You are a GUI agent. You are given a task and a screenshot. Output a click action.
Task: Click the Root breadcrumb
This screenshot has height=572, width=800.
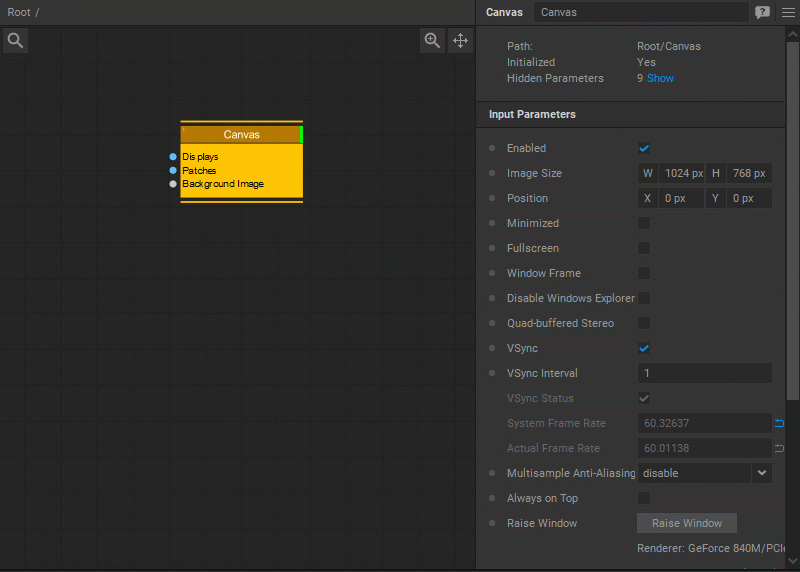[x=19, y=12]
